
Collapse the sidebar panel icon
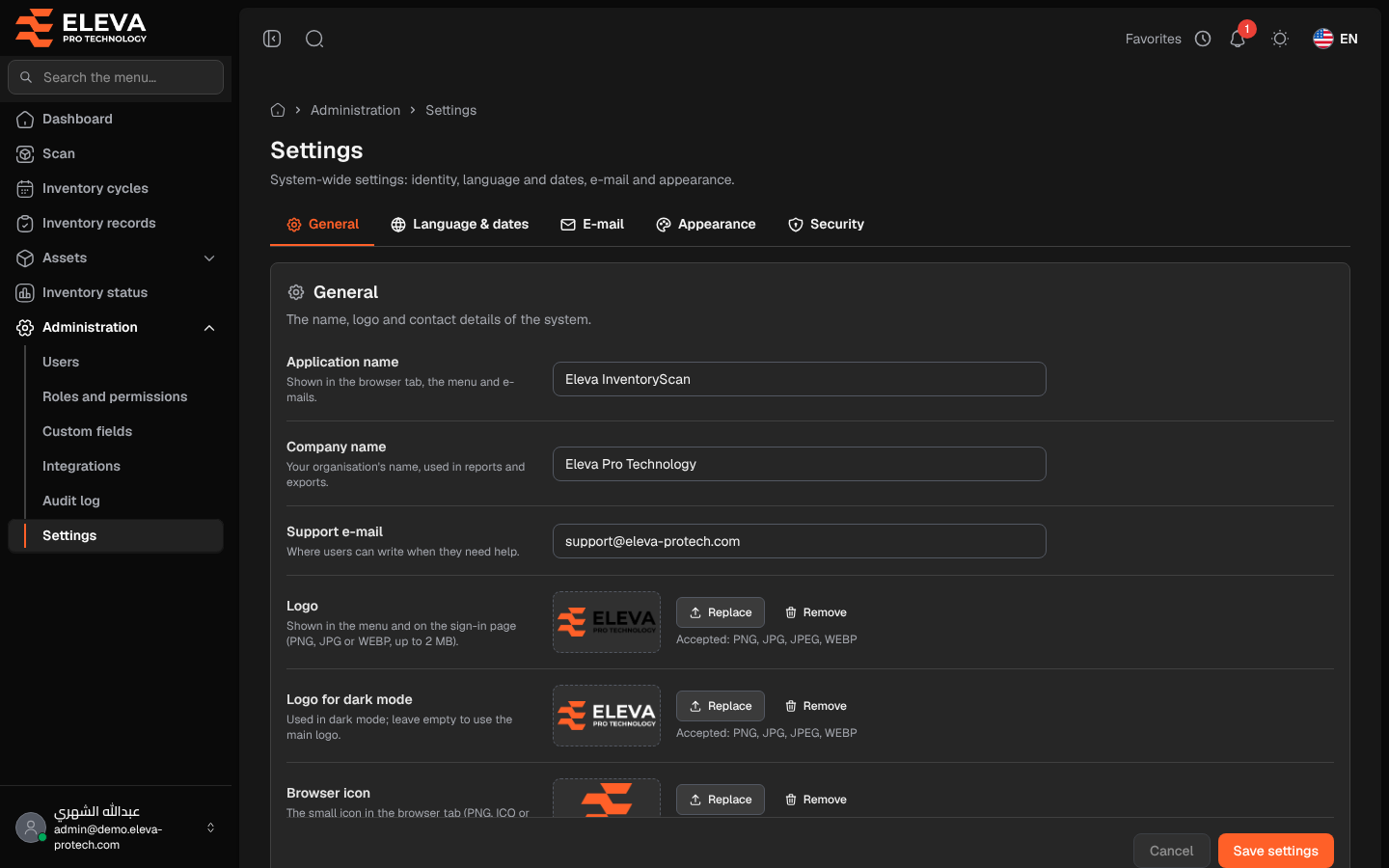272,39
